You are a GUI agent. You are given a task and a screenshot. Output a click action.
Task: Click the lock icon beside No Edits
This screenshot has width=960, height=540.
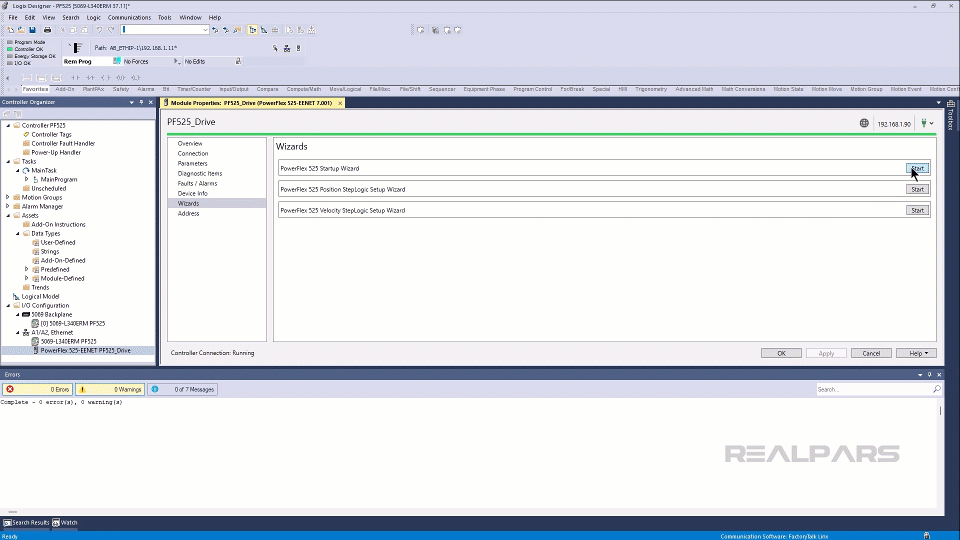pyautogui.click(x=238, y=61)
